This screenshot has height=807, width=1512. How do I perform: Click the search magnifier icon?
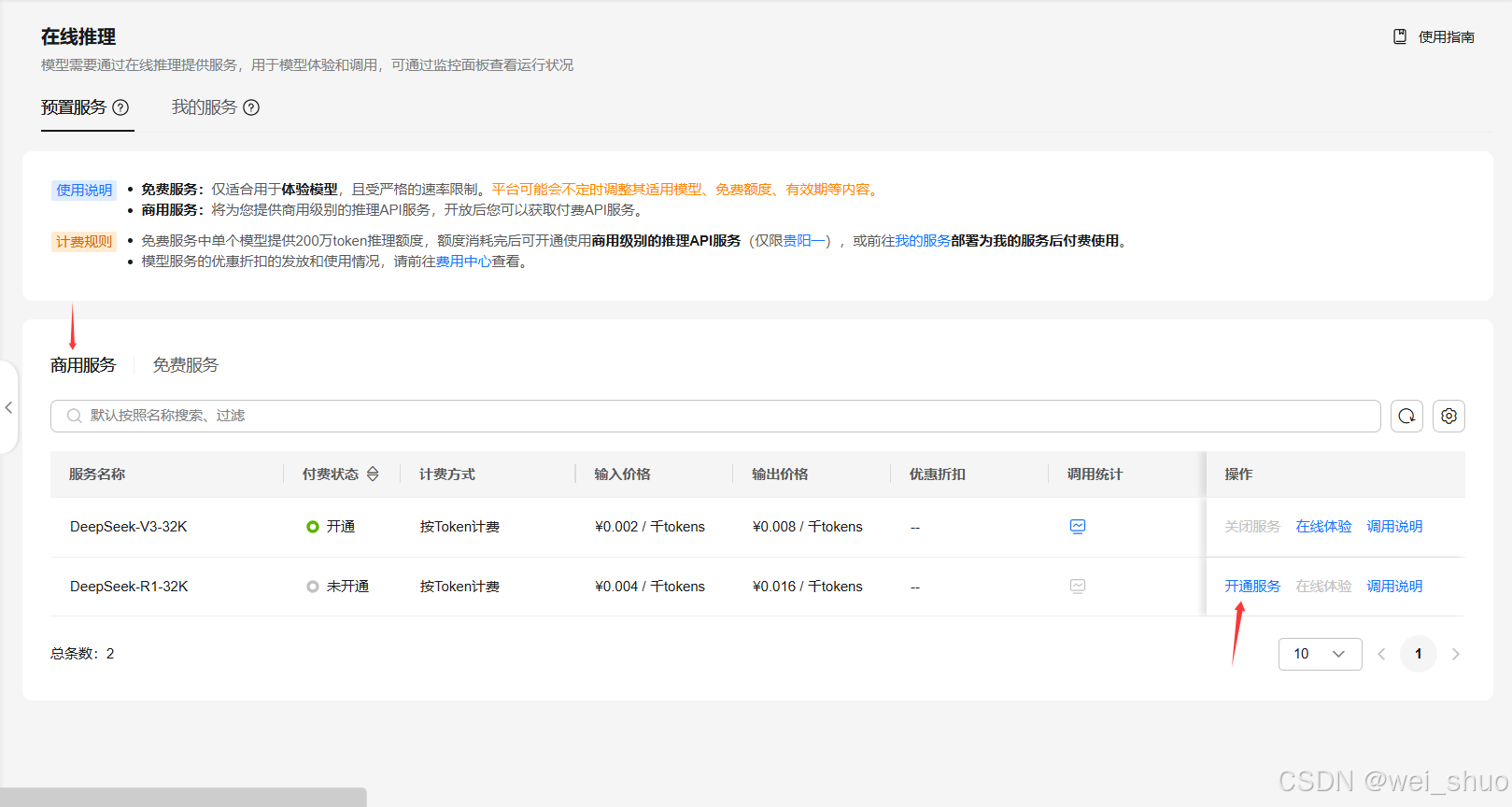[74, 416]
